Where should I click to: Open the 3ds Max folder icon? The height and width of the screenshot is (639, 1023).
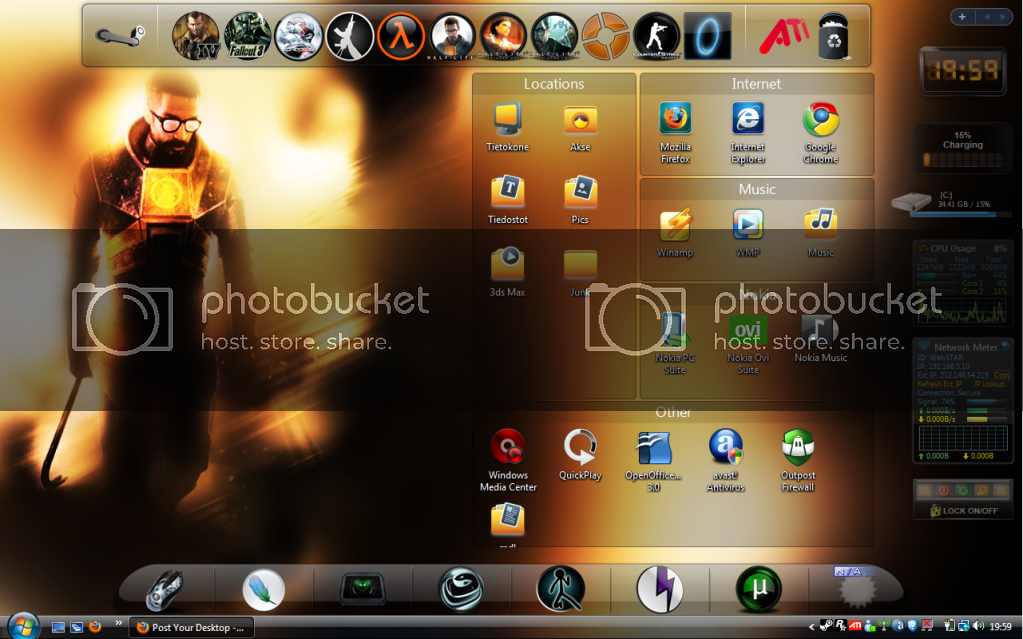pyautogui.click(x=508, y=273)
